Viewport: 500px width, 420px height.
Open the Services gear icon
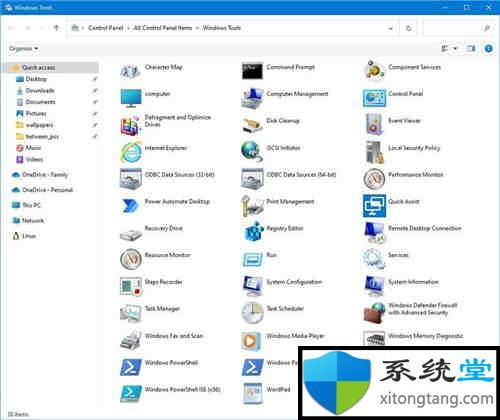point(374,258)
